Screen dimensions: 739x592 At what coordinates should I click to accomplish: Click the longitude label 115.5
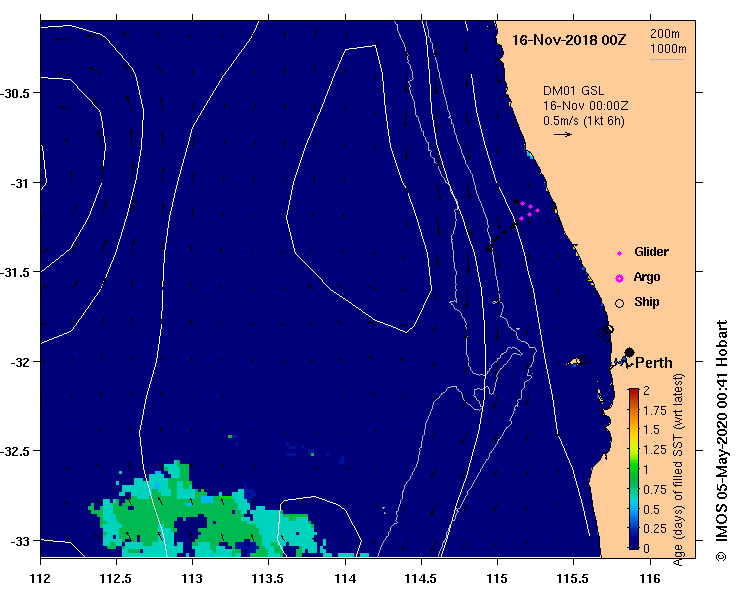[x=574, y=578]
